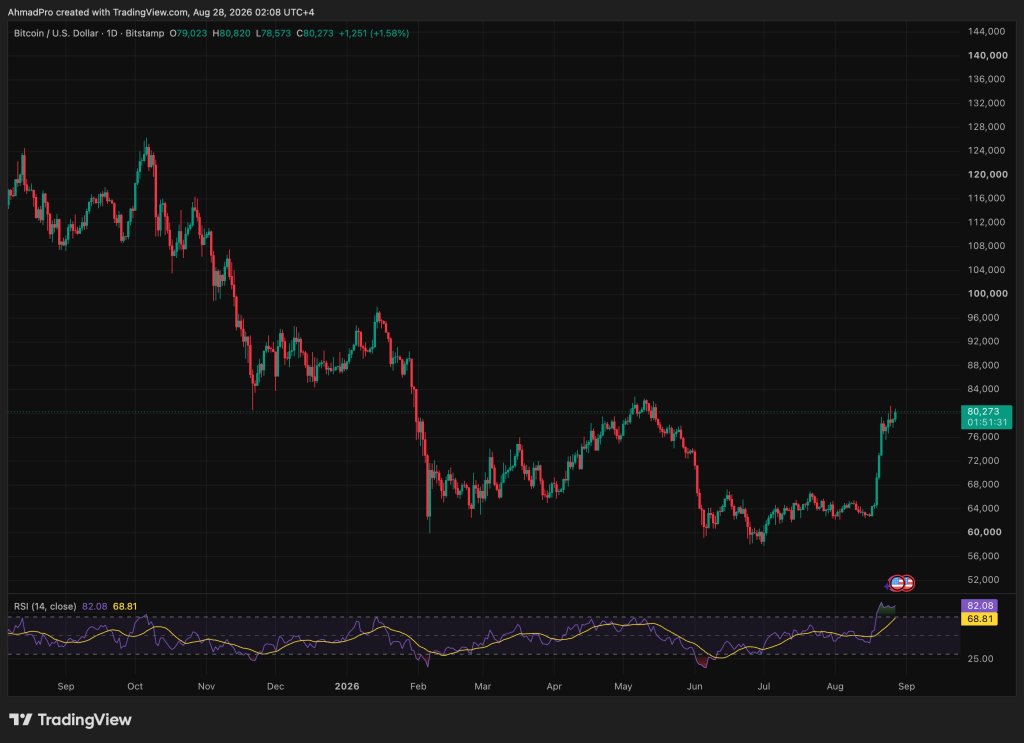Click the May label on time axis
This screenshot has height=743, width=1024.
pos(623,686)
